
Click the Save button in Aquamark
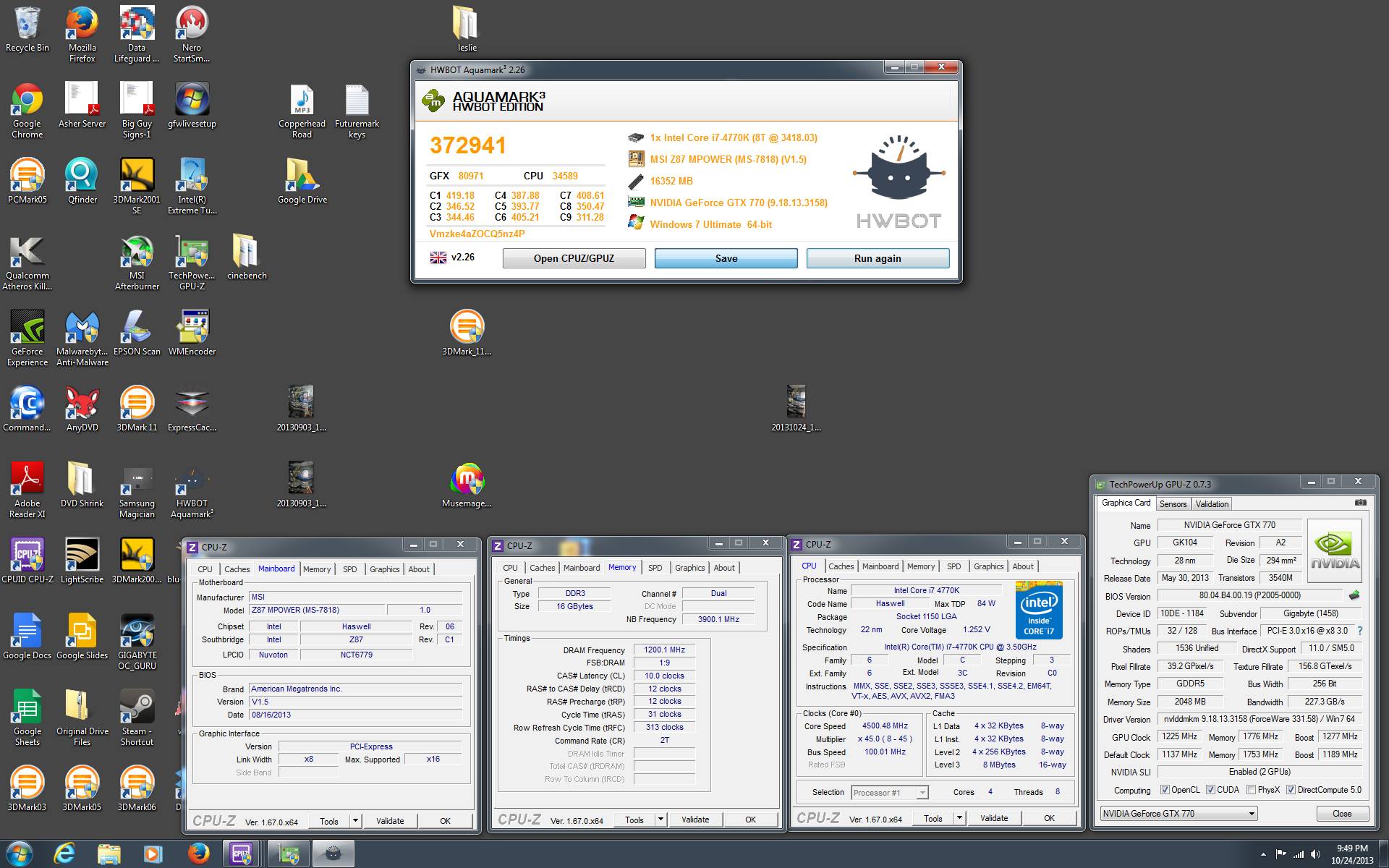tap(726, 258)
